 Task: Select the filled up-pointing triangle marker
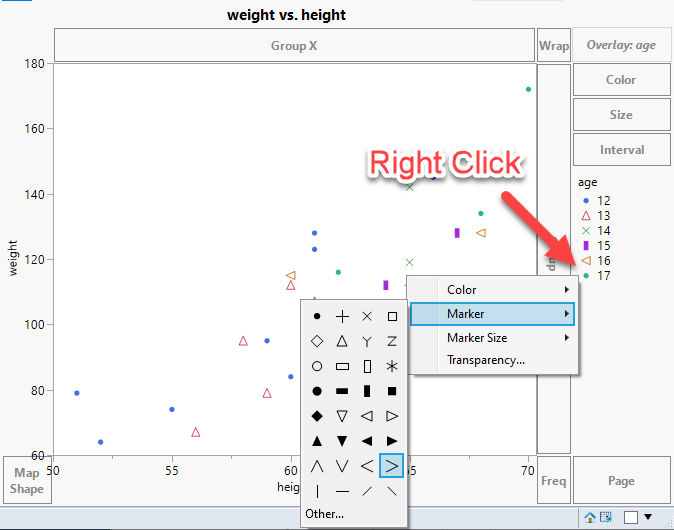coord(317,441)
